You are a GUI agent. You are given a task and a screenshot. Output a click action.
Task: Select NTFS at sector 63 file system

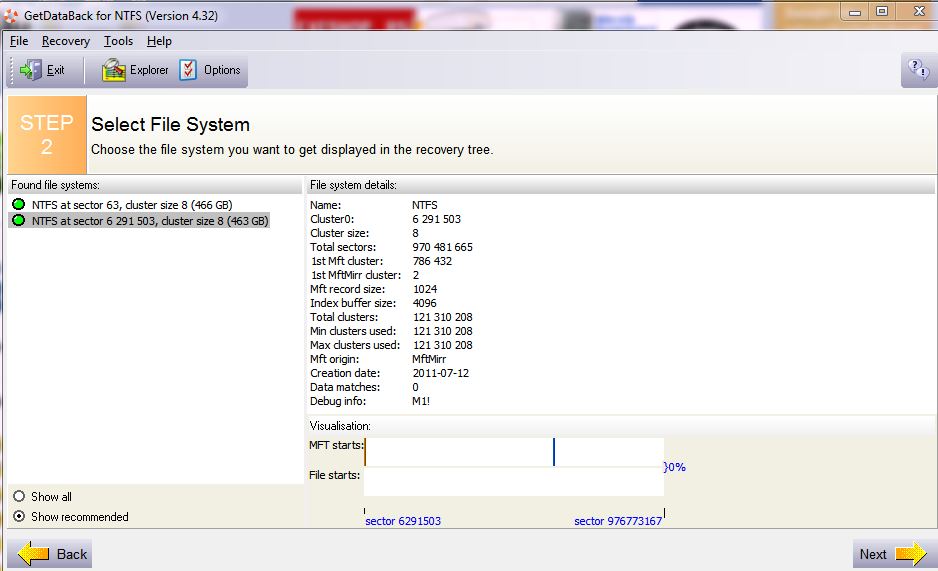tap(132, 204)
